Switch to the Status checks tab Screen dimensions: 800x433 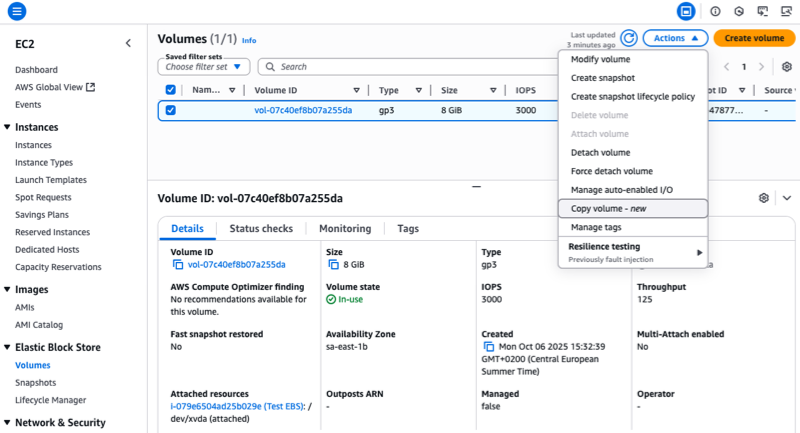[261, 228]
